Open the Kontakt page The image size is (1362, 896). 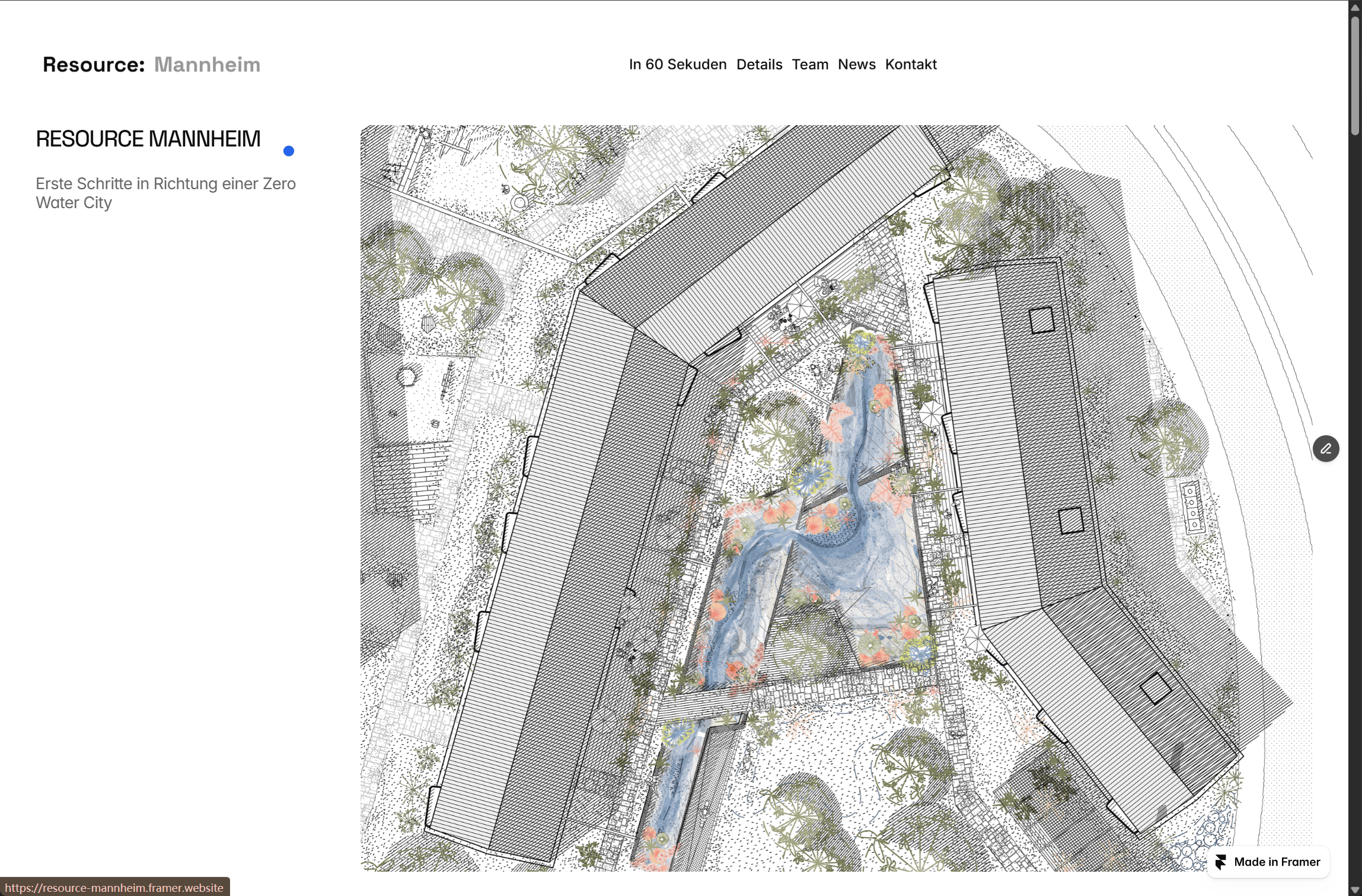tap(911, 65)
